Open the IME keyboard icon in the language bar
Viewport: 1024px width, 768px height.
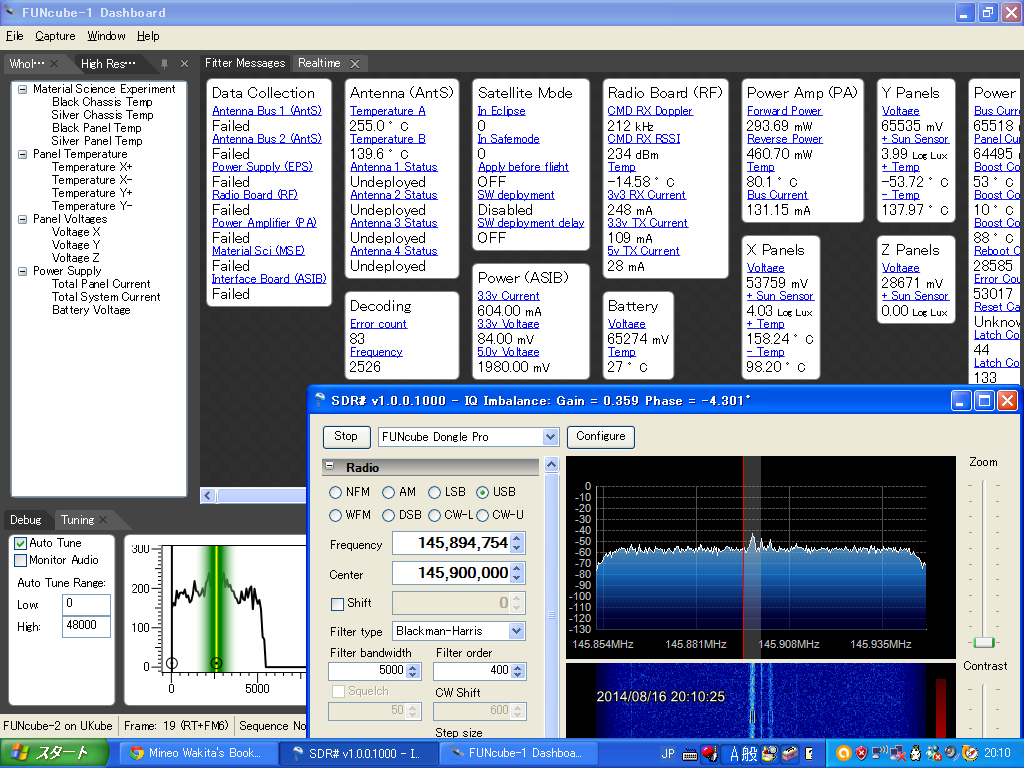(690, 754)
